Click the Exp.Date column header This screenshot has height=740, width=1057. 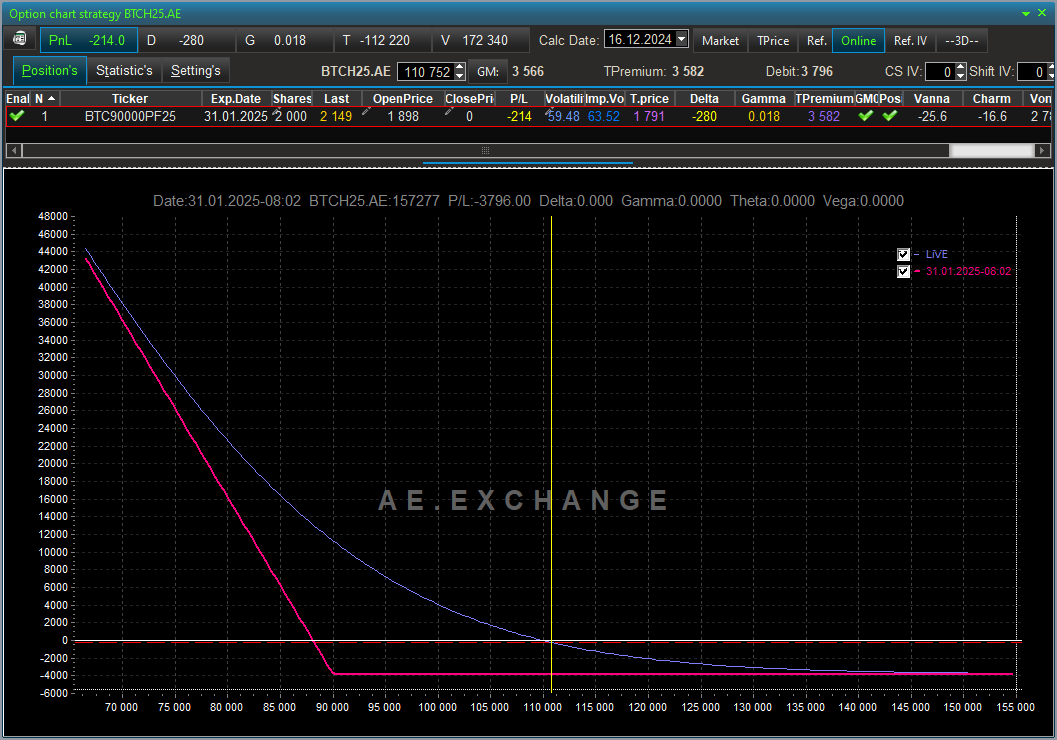tap(236, 98)
